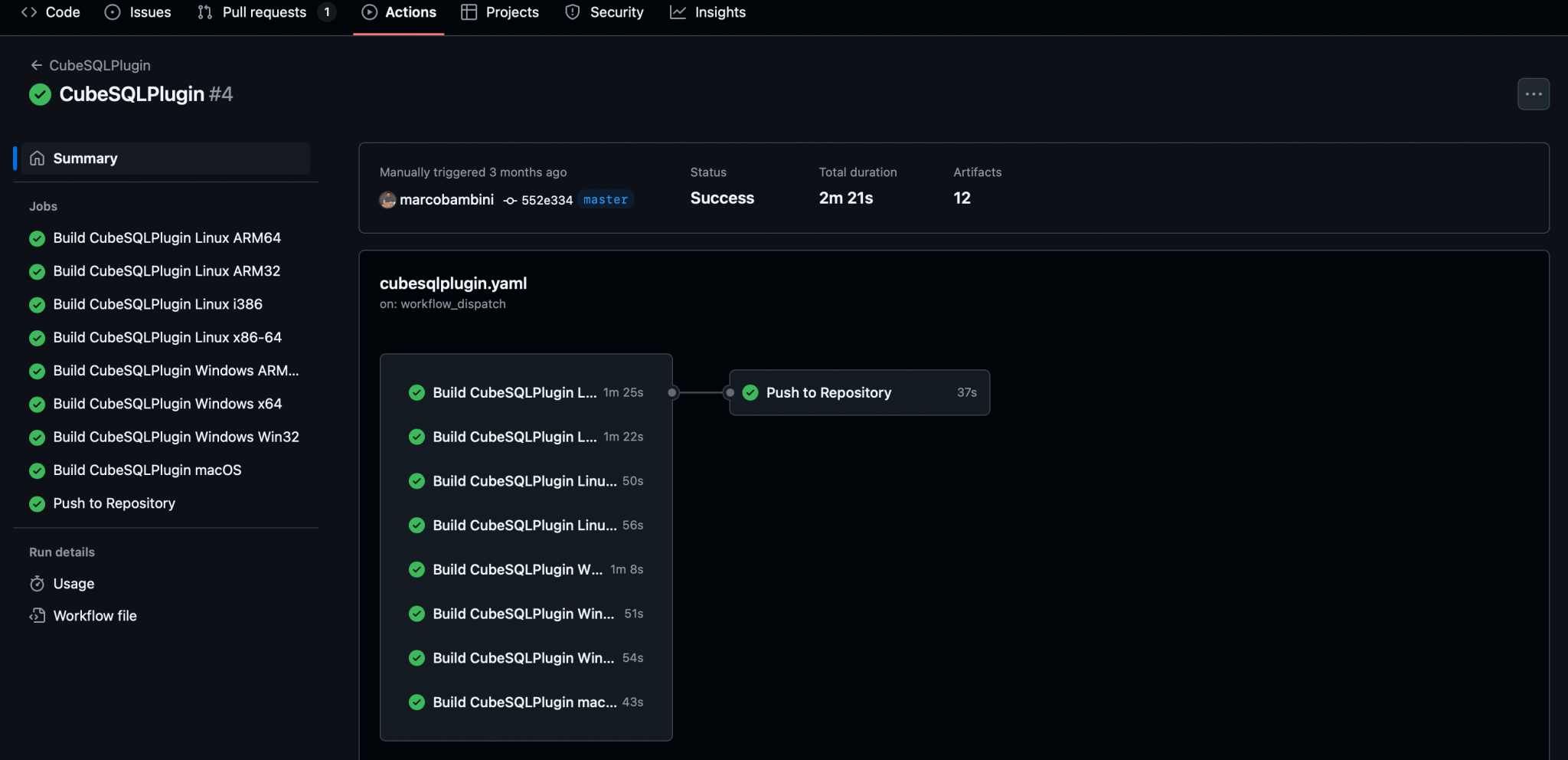Image resolution: width=1568 pixels, height=760 pixels.
Task: Click the Success status text
Action: tap(722, 198)
